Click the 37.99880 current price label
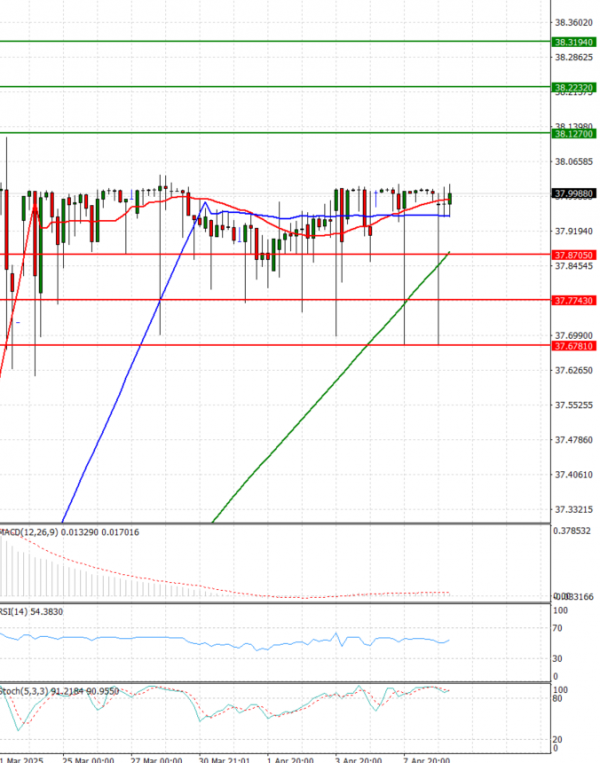 tap(574, 194)
